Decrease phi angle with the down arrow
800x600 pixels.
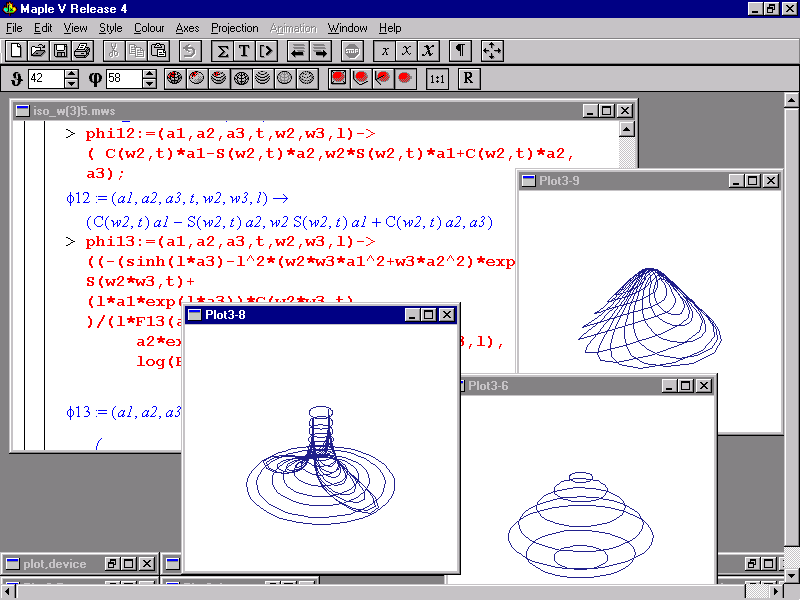[x=149, y=83]
